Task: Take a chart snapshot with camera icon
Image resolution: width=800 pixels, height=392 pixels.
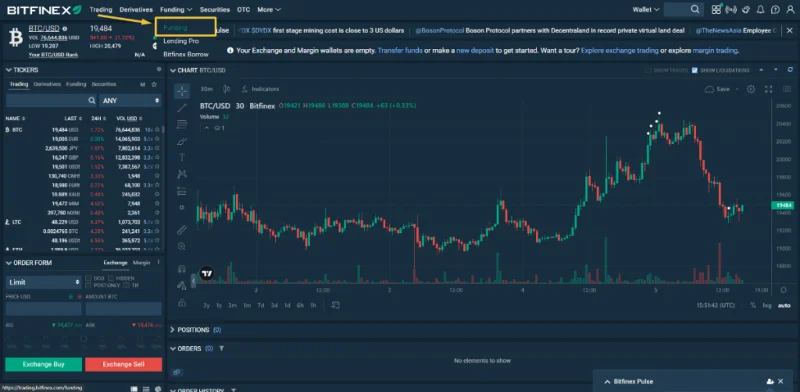Action: tap(788, 89)
